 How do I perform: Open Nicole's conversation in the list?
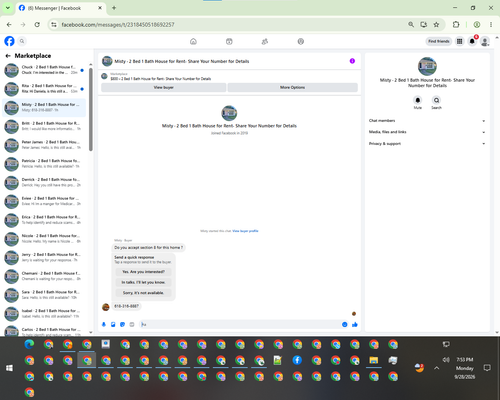coord(44,239)
